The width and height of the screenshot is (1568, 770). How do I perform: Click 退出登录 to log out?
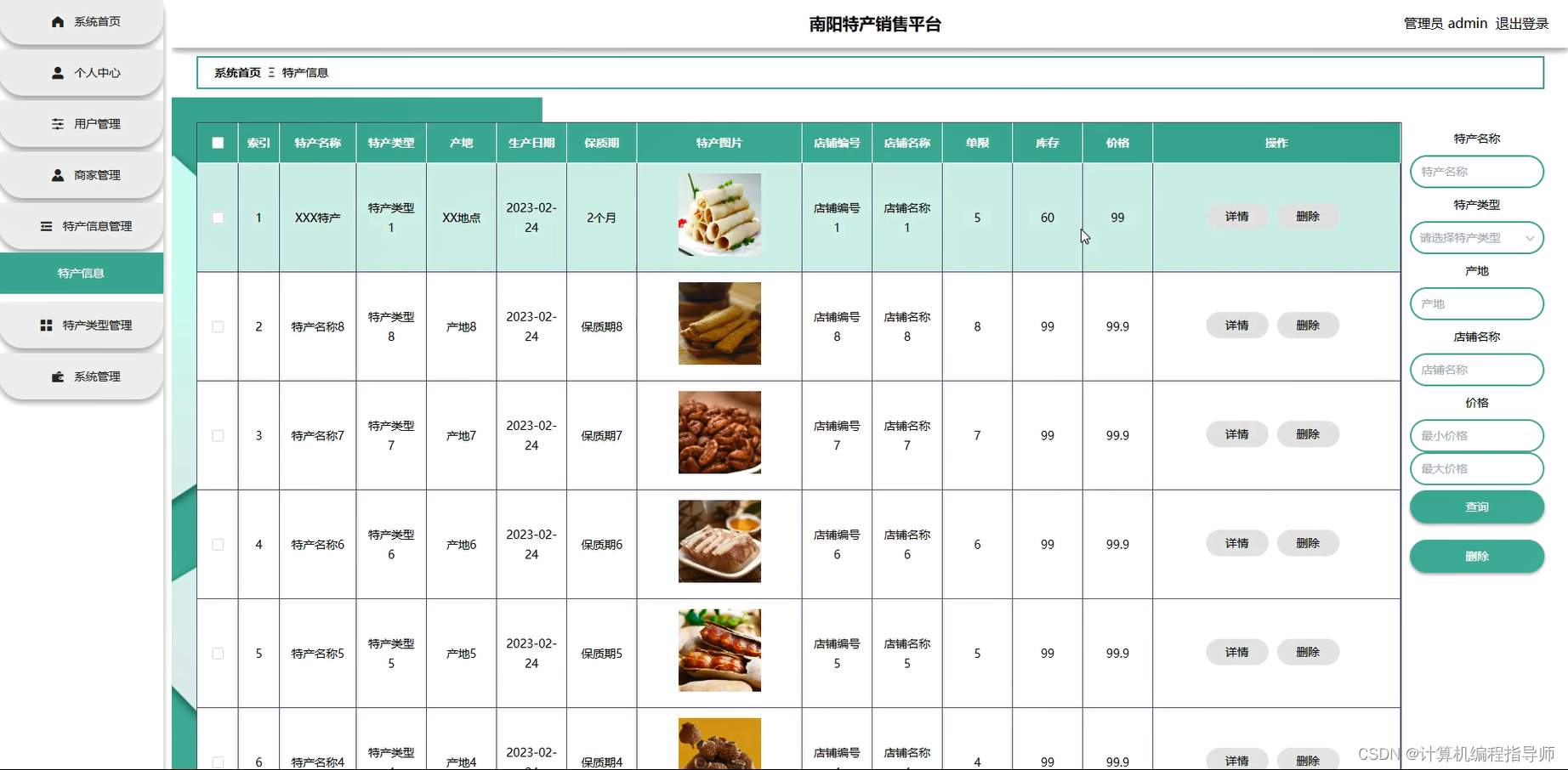(1522, 24)
